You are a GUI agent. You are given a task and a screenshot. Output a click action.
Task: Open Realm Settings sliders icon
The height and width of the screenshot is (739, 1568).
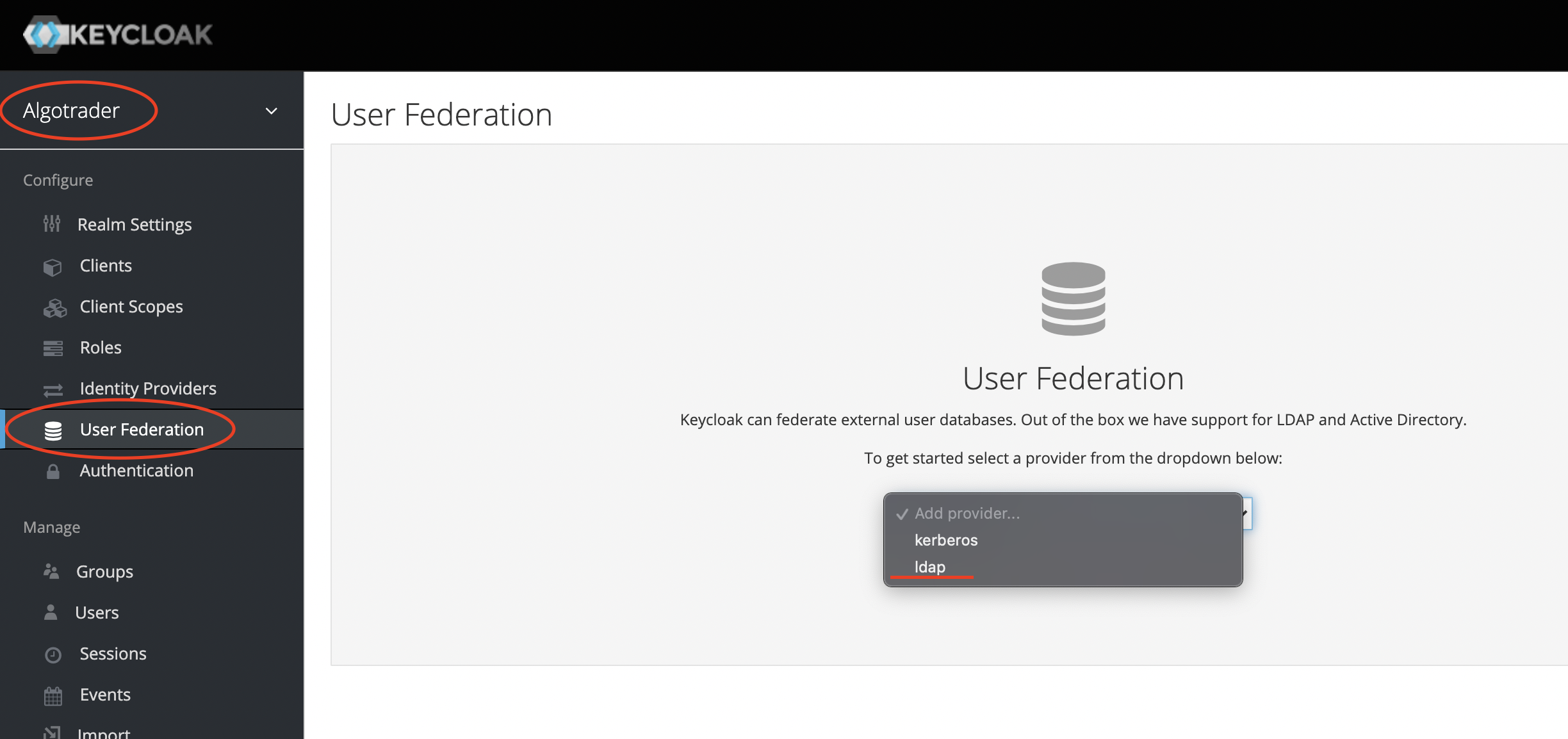(52, 224)
